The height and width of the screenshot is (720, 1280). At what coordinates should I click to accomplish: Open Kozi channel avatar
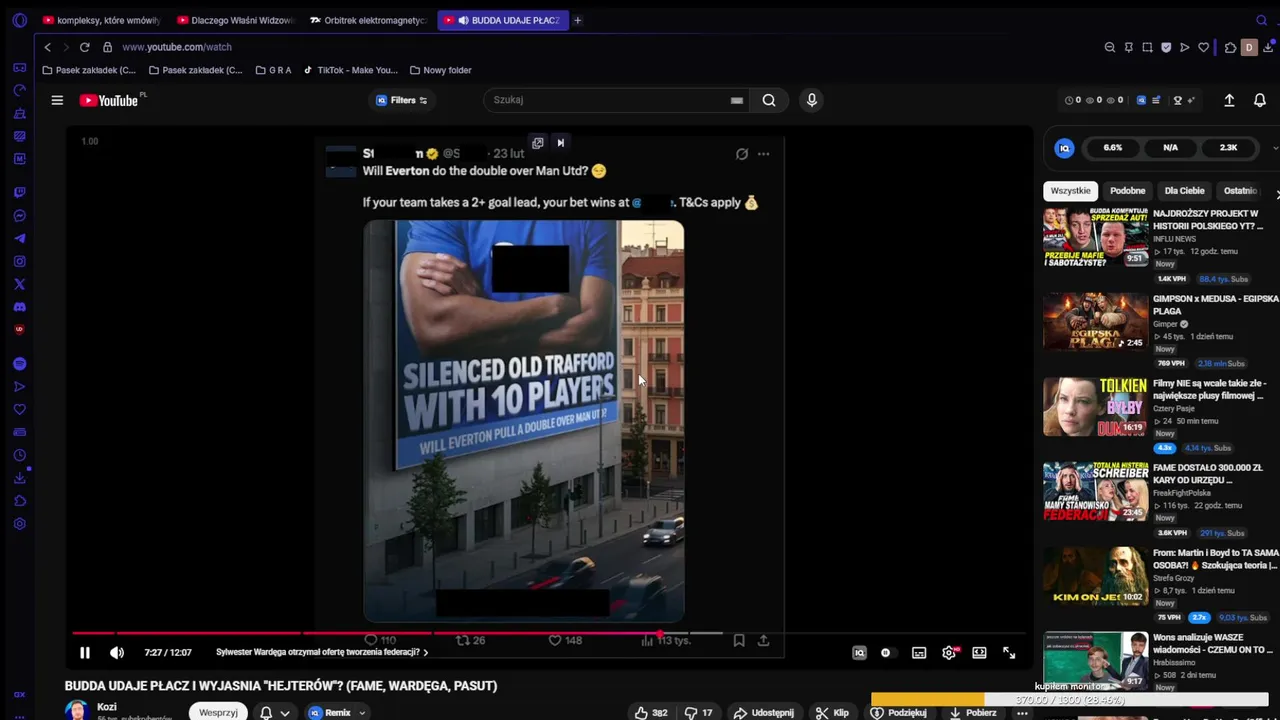77,711
